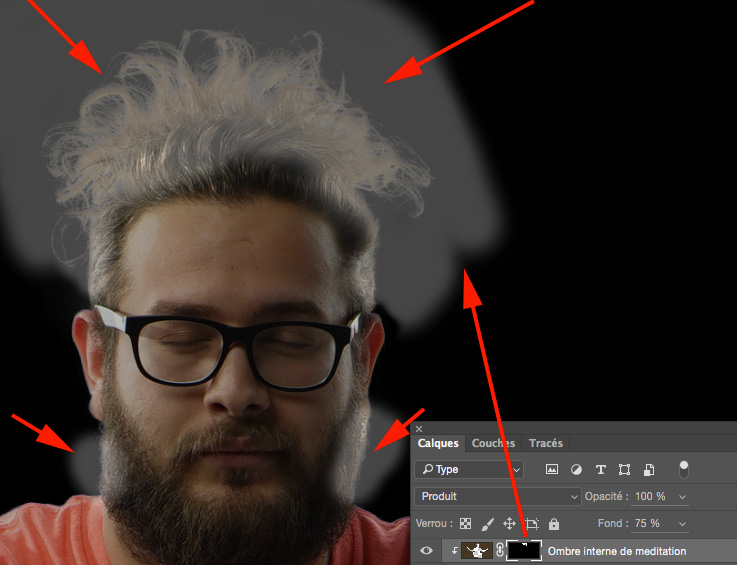Image resolution: width=737 pixels, height=565 pixels.
Task: Switch to the Couches tab
Action: (x=493, y=443)
